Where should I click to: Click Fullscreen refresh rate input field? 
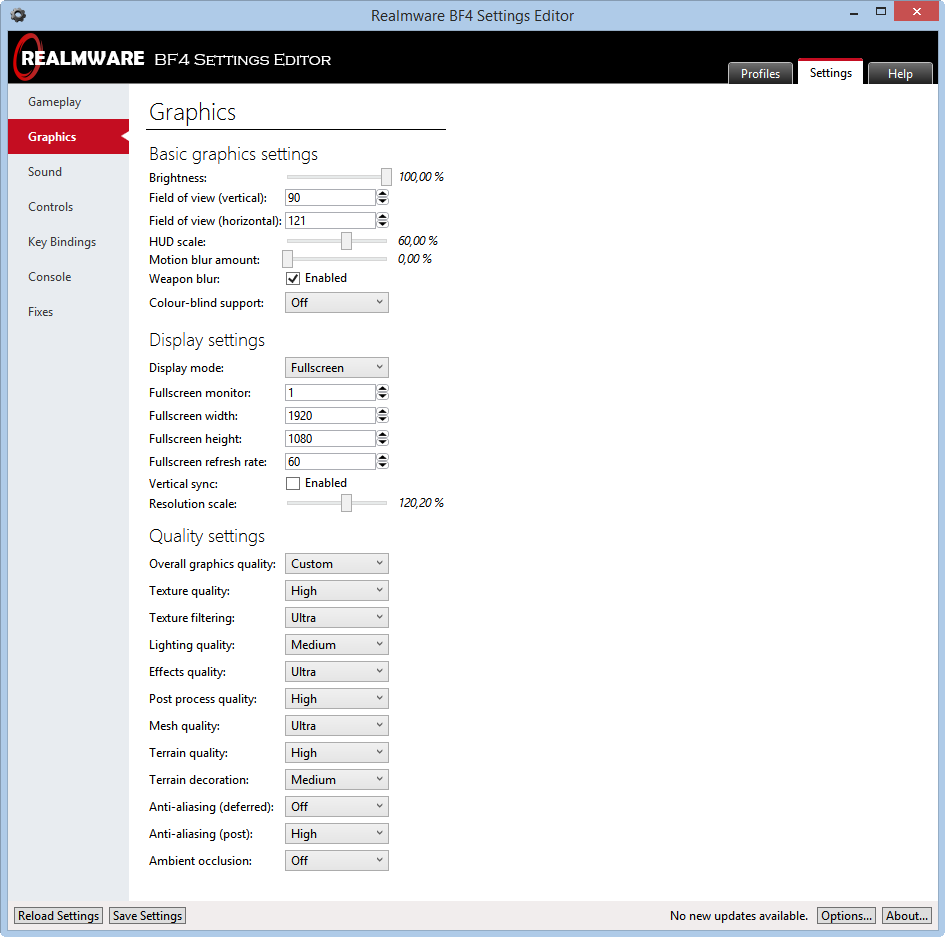click(331, 461)
